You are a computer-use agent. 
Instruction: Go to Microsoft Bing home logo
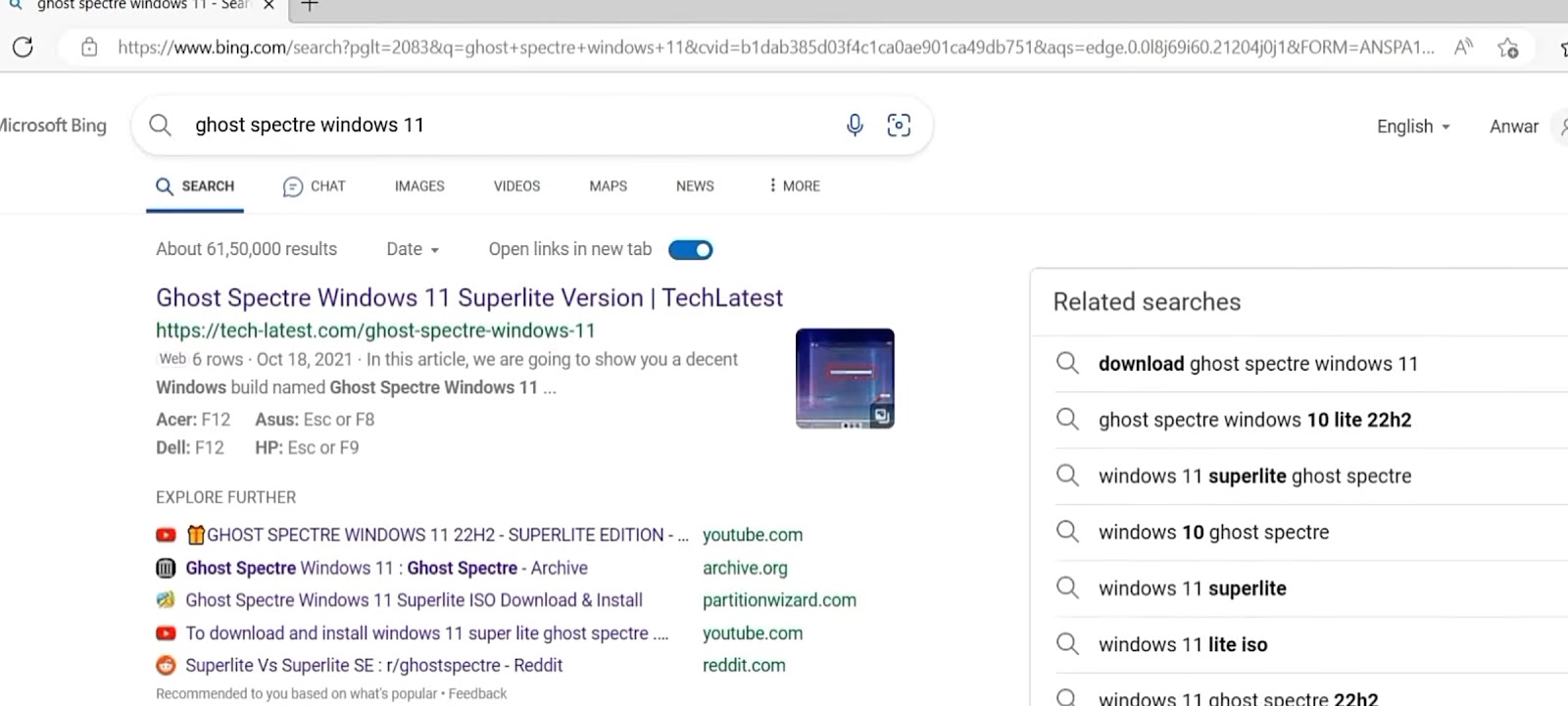tap(51, 126)
